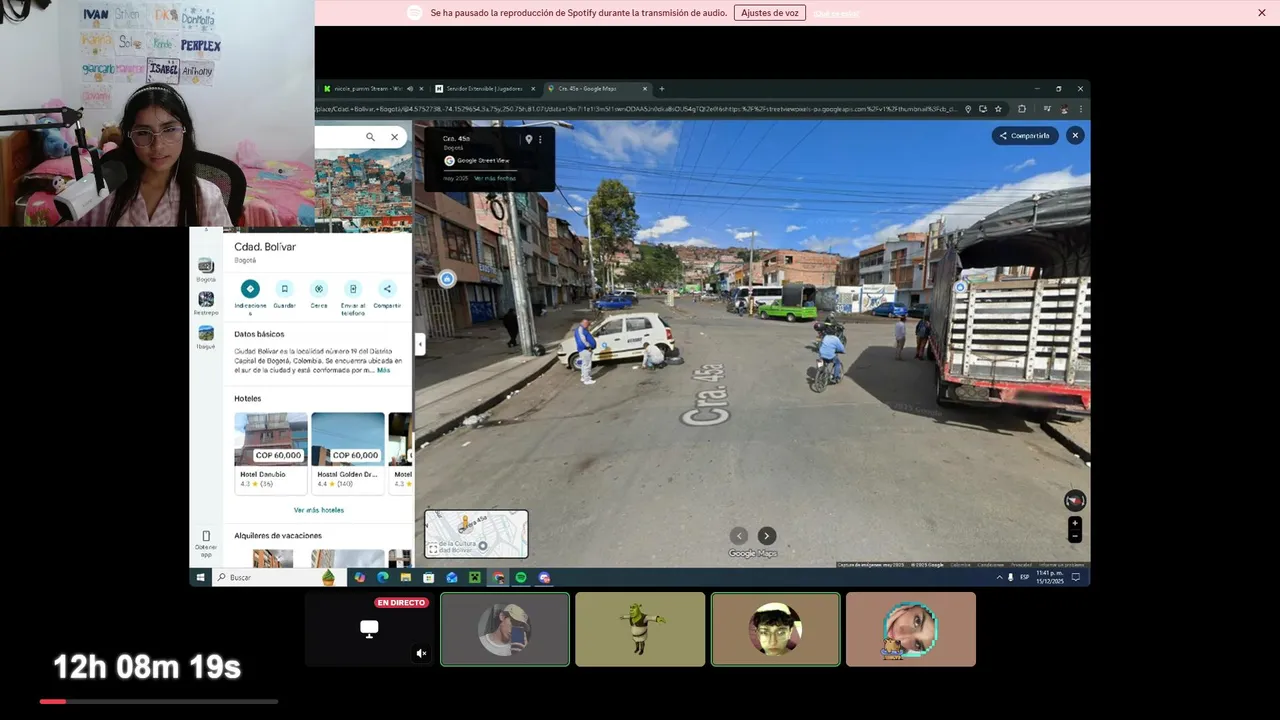Open a new browser tab

[x=662, y=89]
